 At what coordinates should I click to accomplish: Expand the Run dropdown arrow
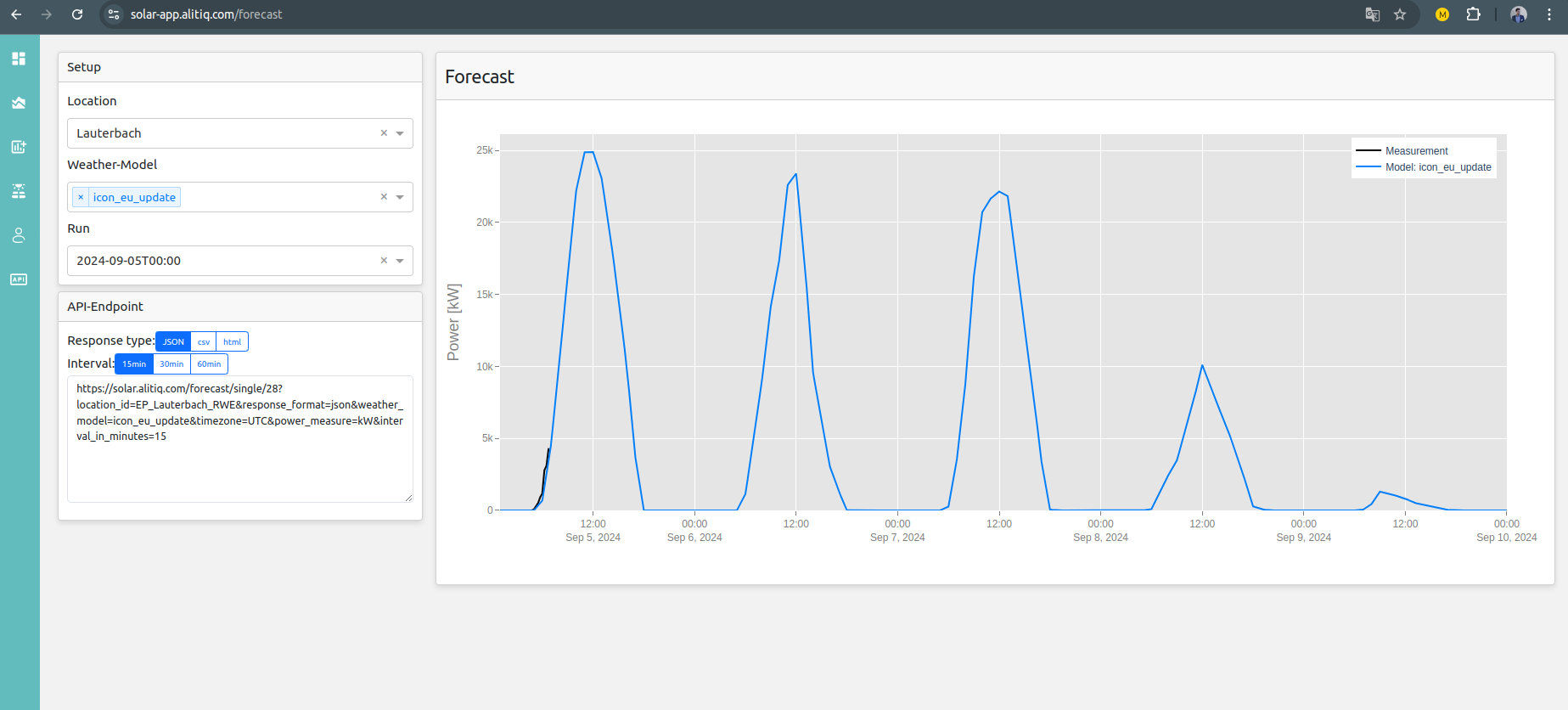400,261
